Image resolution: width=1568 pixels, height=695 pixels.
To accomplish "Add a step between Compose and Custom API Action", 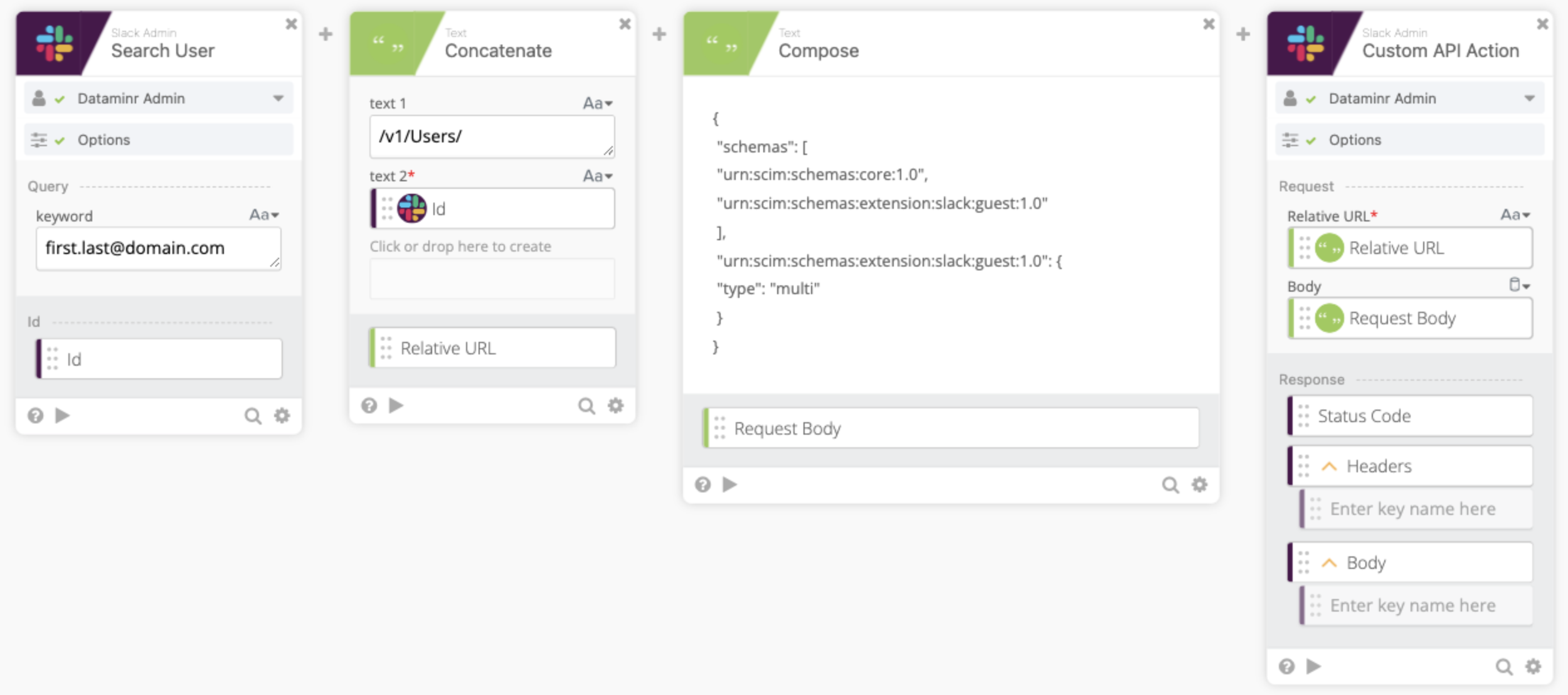I will click(1243, 35).
